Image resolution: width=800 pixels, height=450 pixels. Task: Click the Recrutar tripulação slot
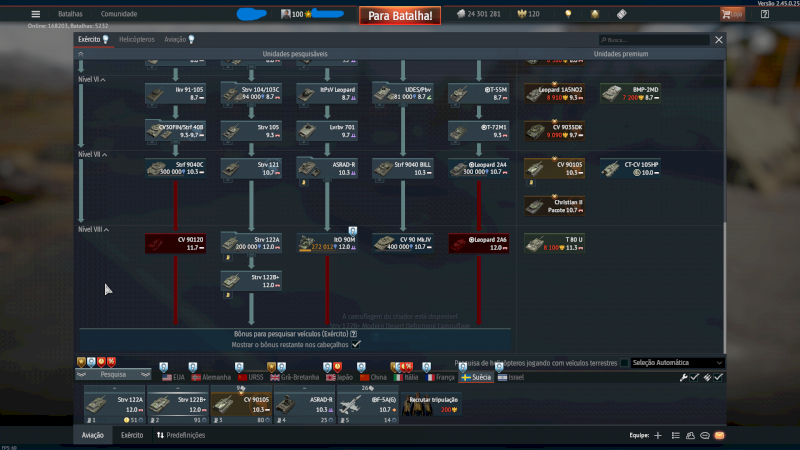point(433,403)
